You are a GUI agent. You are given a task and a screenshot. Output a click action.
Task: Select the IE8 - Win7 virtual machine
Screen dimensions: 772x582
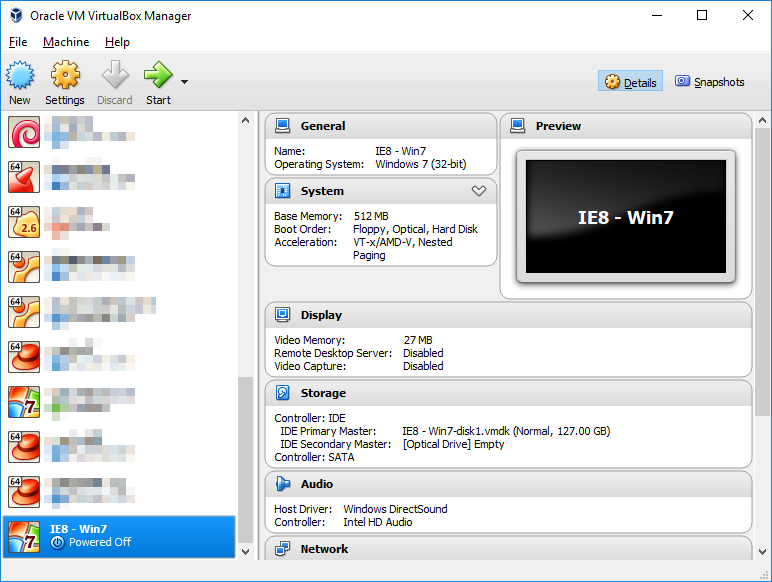point(120,536)
